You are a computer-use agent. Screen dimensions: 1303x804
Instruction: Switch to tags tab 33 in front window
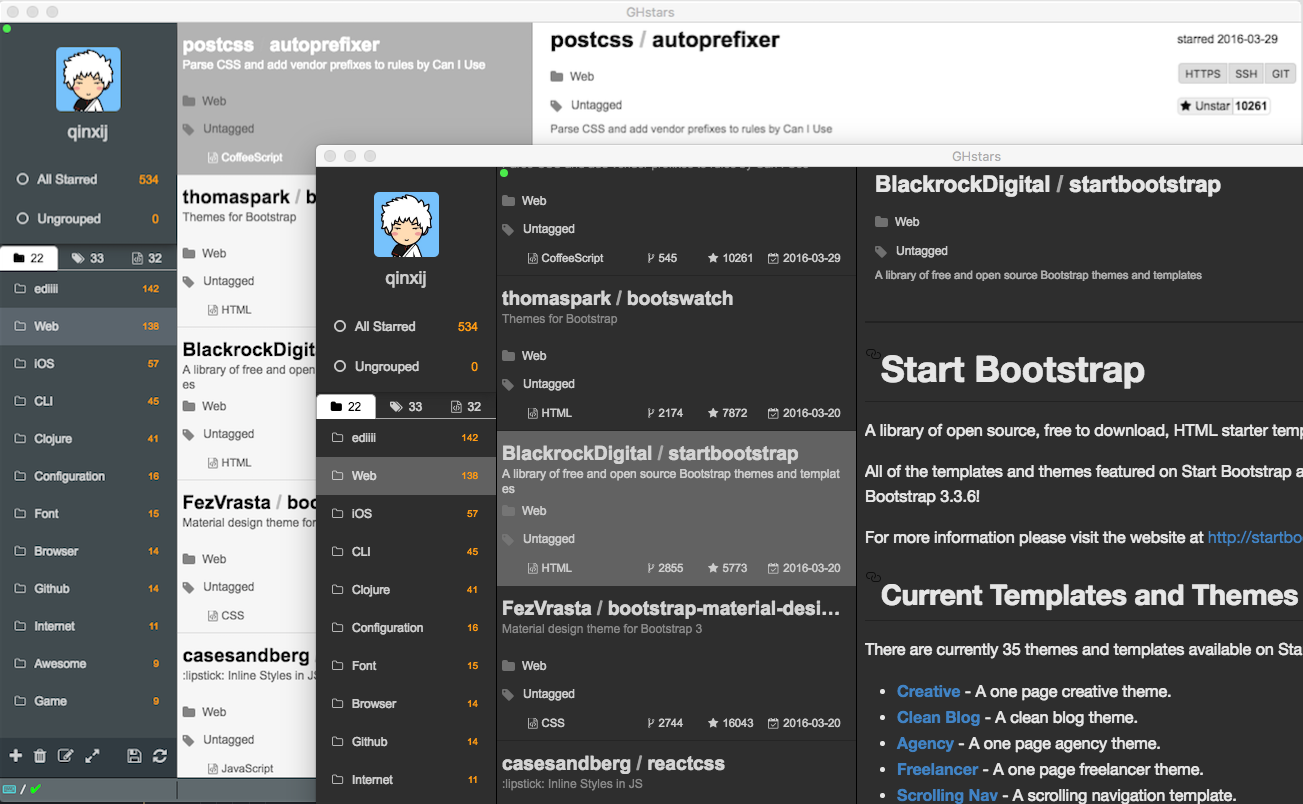pyautogui.click(x=406, y=406)
